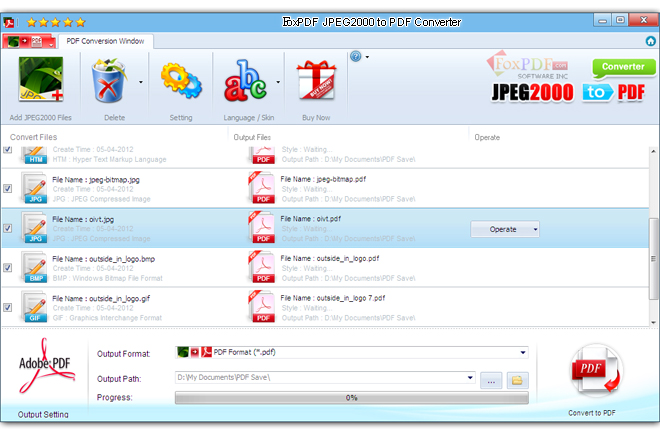Click the FoxPDF app icon in title bar
Image resolution: width=660 pixels, height=430 pixels.
[9, 22]
